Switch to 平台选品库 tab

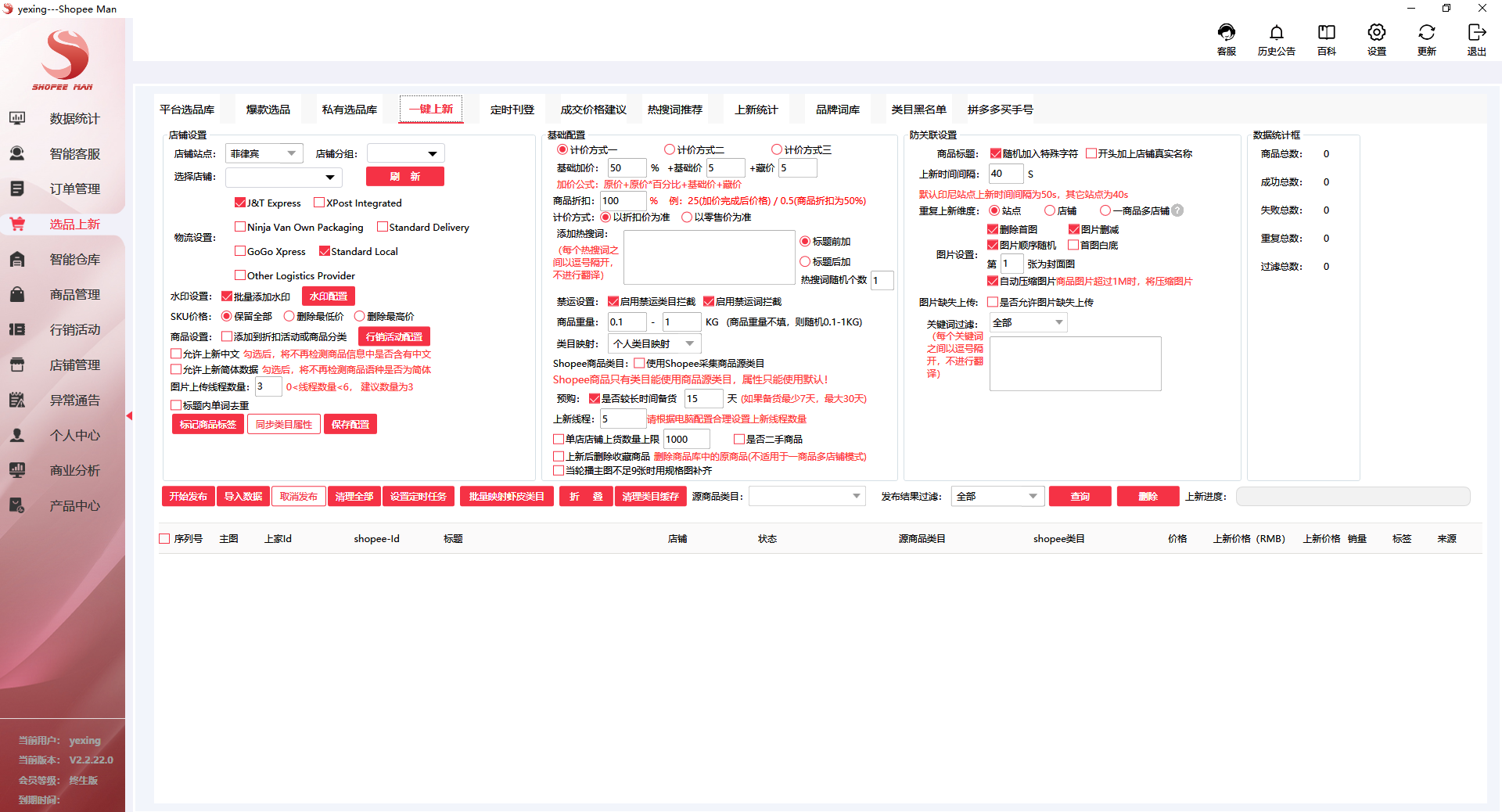pyautogui.click(x=187, y=110)
